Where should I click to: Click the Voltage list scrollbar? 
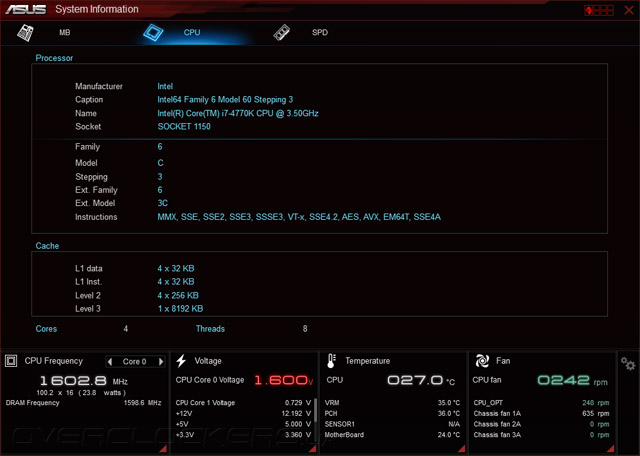point(316,412)
